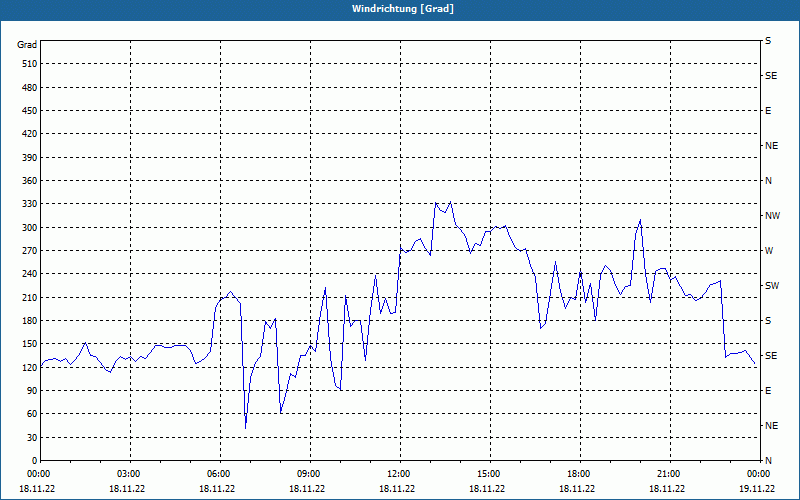Pick the "180" left axis tick label

30,321
